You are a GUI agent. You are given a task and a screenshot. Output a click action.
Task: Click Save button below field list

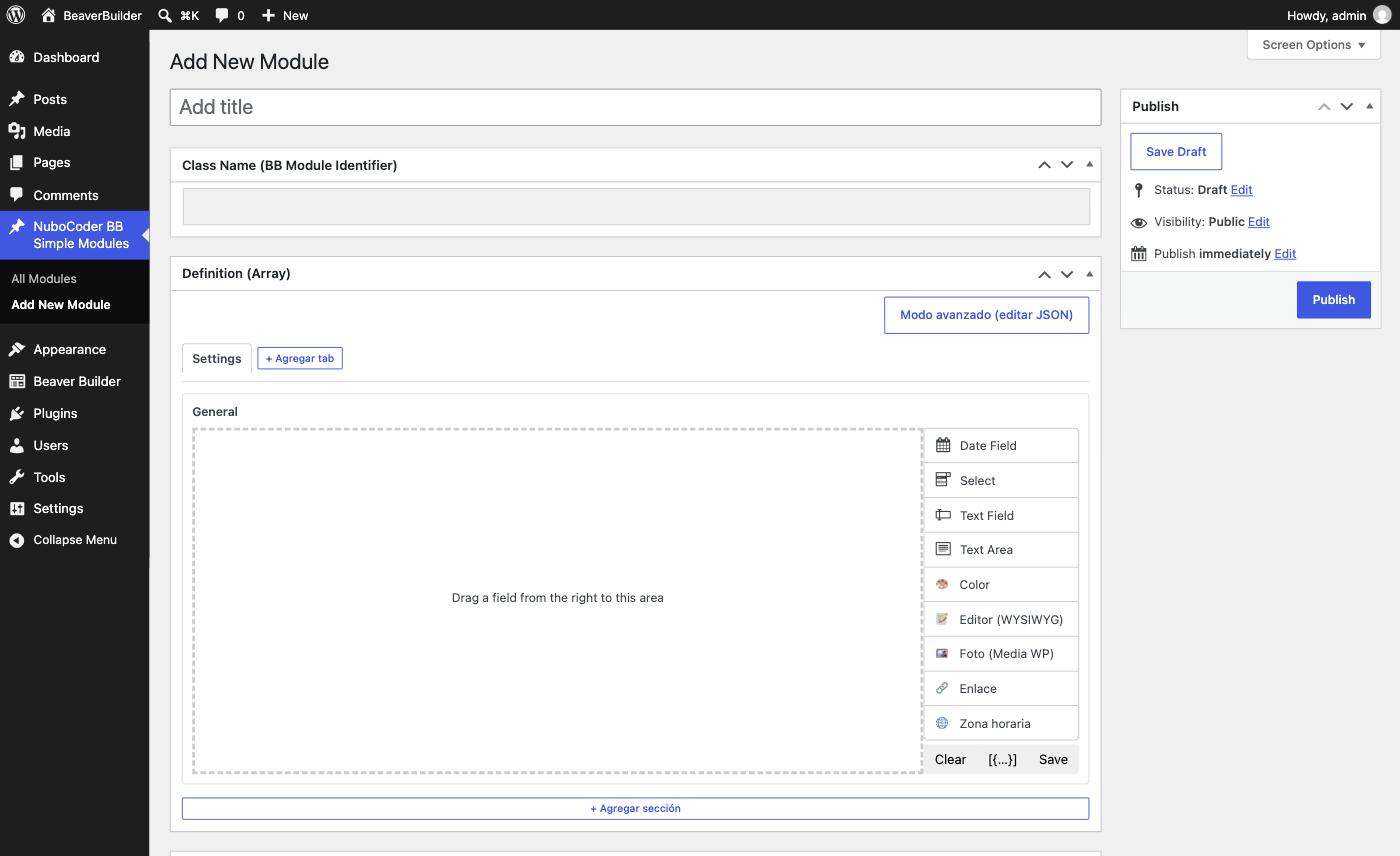click(x=1053, y=759)
